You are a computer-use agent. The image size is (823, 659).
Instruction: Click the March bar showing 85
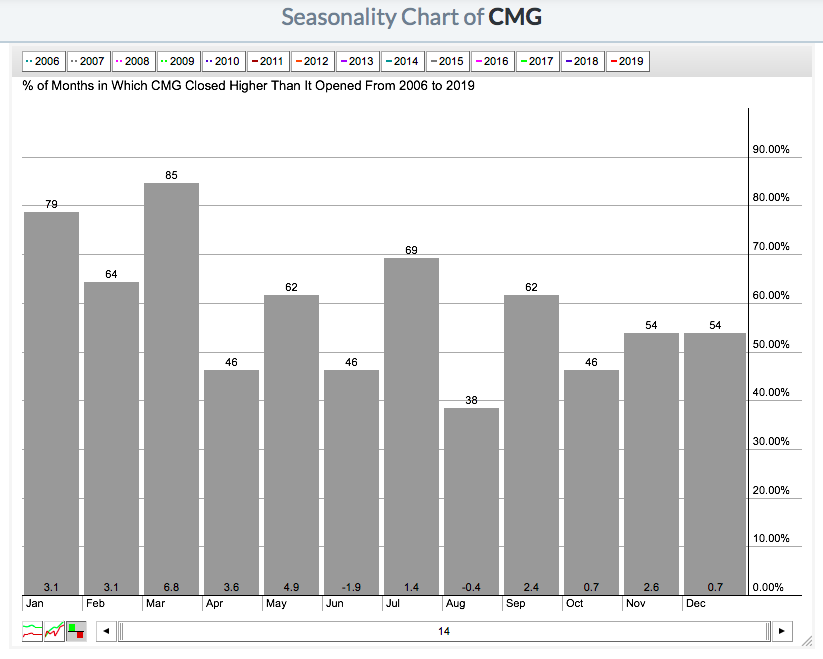click(x=171, y=388)
